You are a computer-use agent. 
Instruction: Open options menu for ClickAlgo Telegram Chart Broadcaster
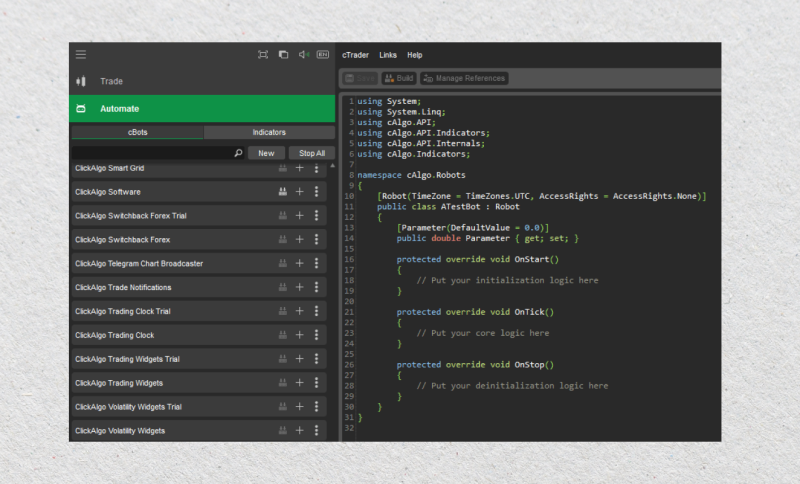tap(316, 264)
